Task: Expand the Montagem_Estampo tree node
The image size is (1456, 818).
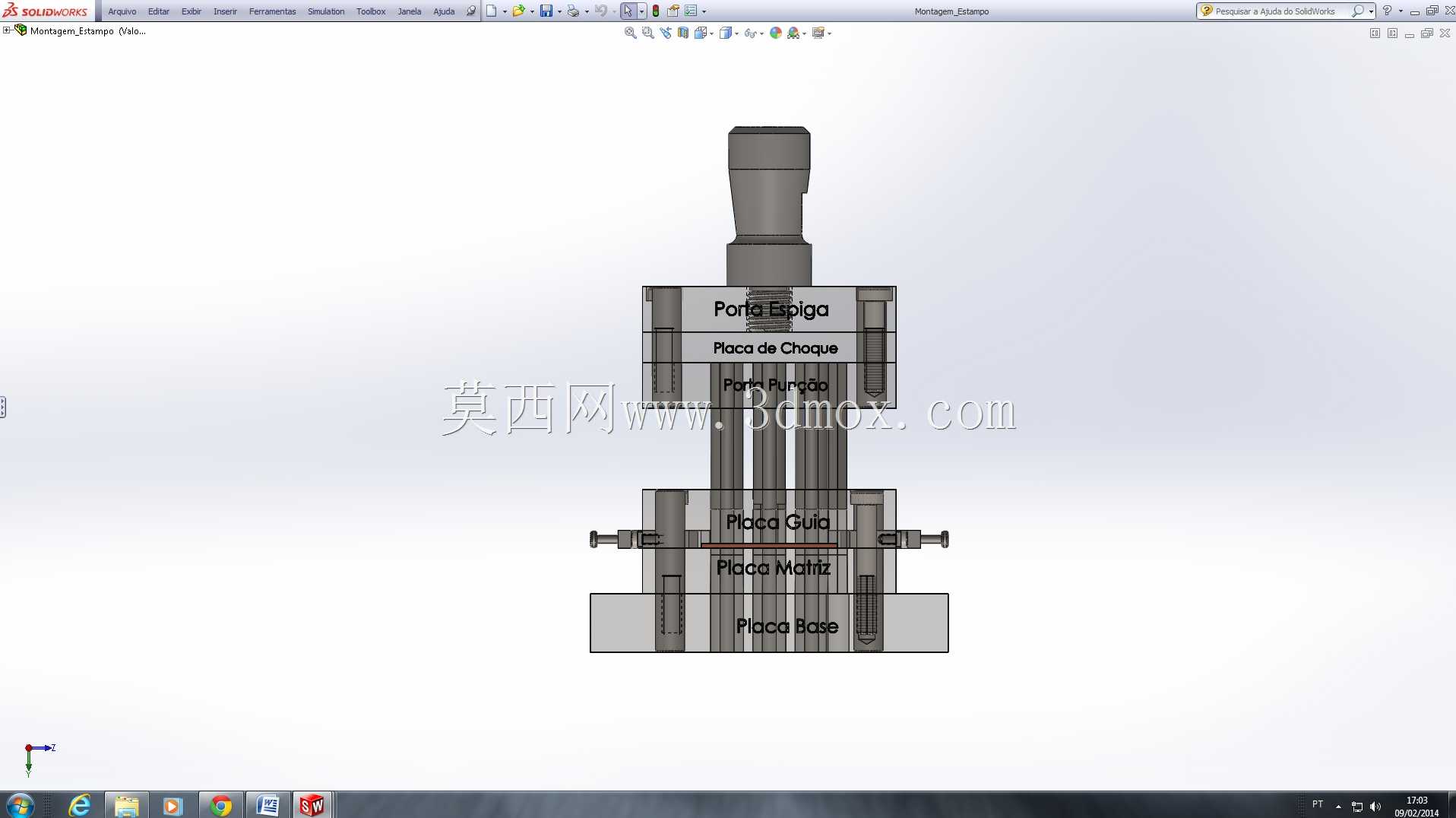Action: (x=7, y=30)
